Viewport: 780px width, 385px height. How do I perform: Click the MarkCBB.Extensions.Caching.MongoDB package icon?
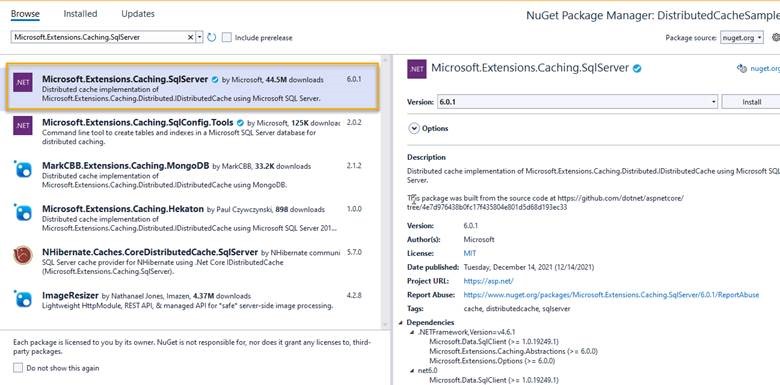click(23, 169)
